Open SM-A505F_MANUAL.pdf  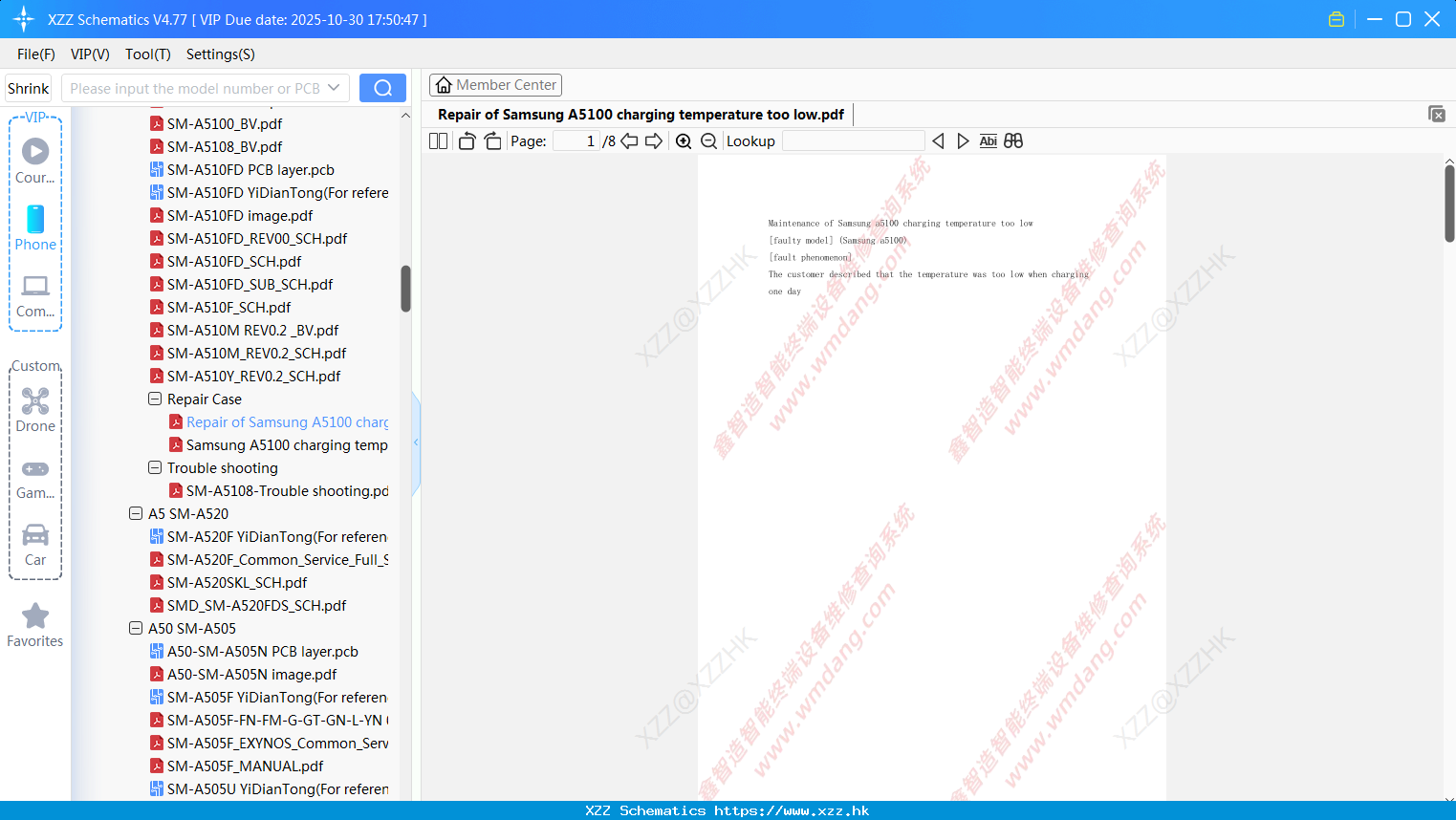pos(237,766)
